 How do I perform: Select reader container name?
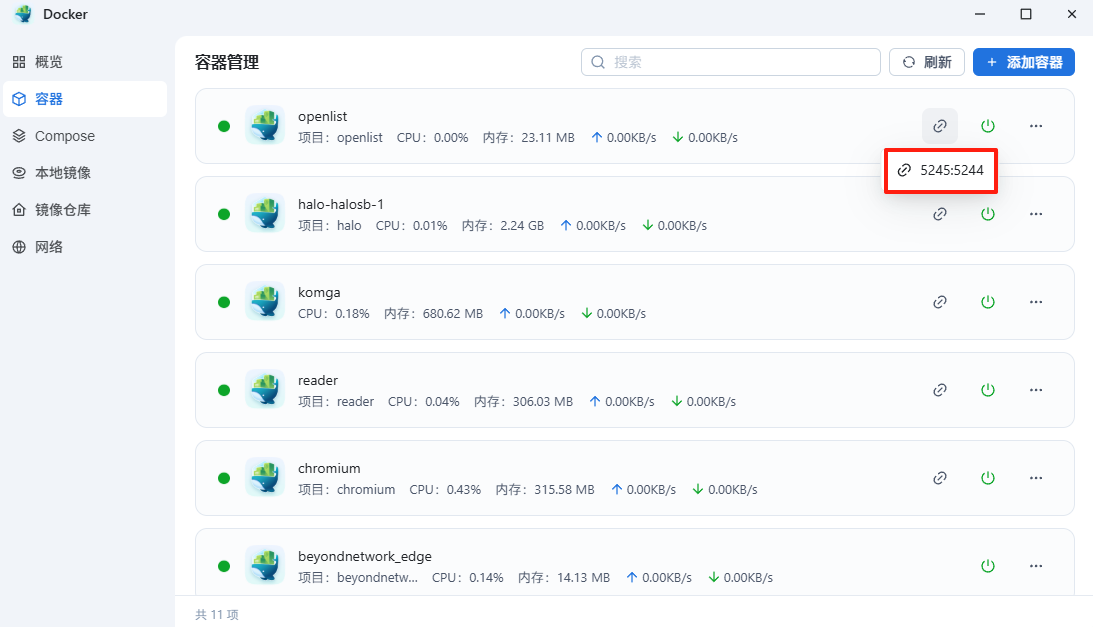(x=318, y=380)
